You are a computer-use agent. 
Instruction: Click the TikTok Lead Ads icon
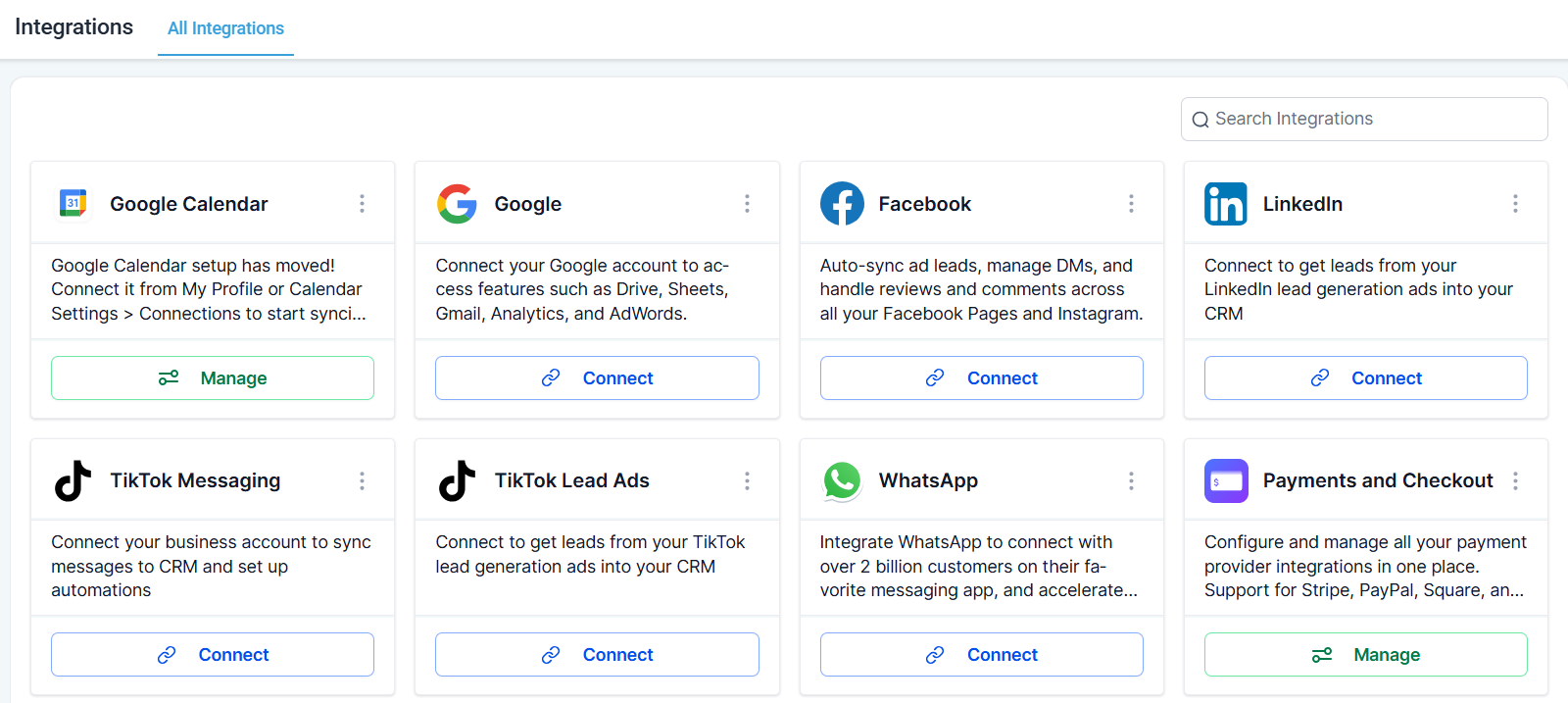[x=456, y=479]
